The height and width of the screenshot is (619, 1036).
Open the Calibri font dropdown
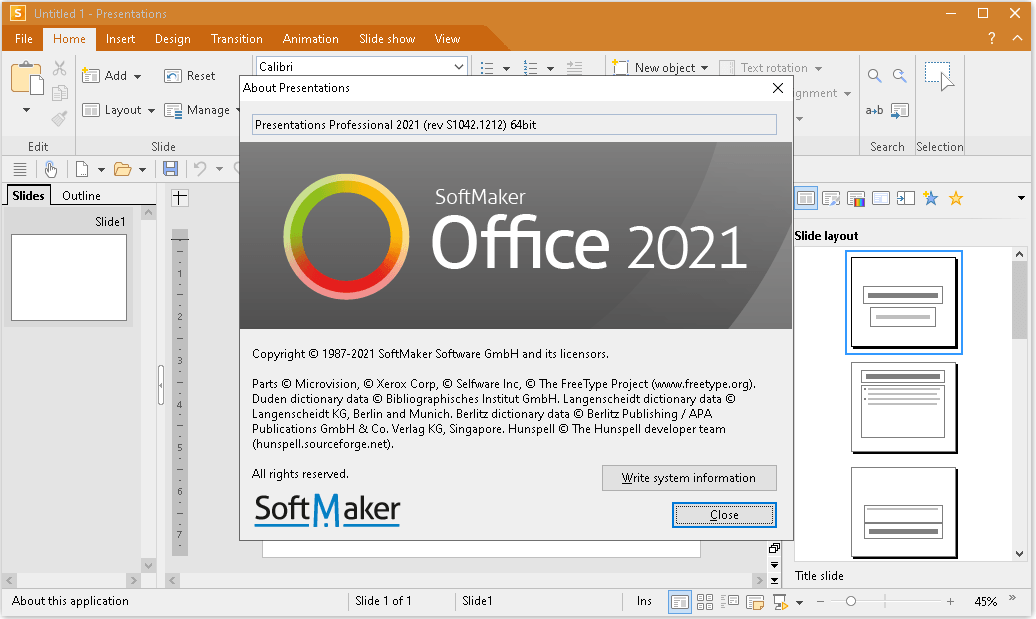click(x=459, y=67)
